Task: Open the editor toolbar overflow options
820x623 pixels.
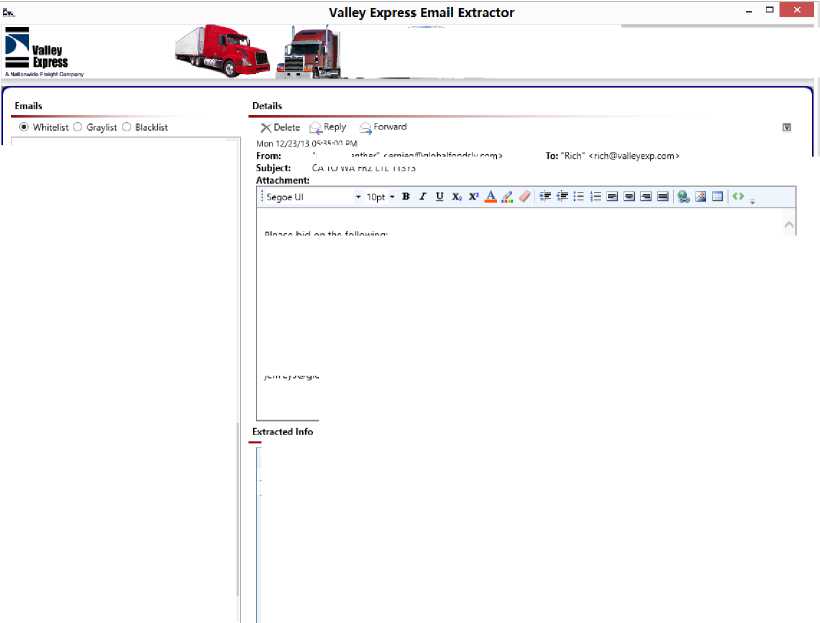Action: pos(753,201)
